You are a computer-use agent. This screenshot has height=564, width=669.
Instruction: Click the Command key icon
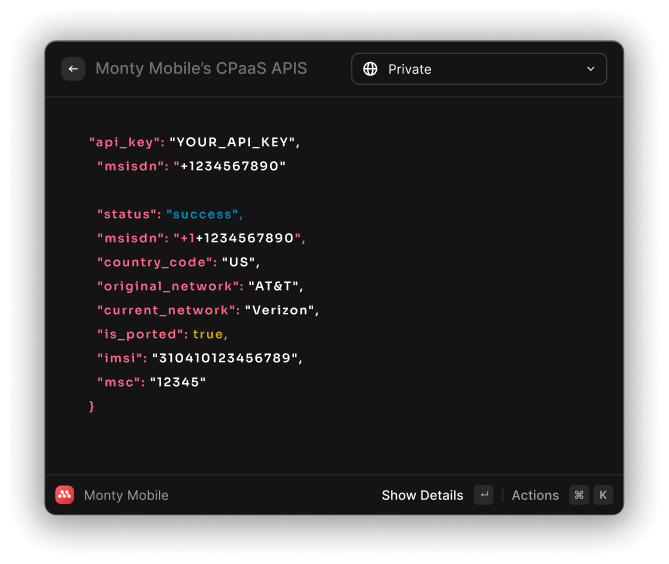(579, 495)
